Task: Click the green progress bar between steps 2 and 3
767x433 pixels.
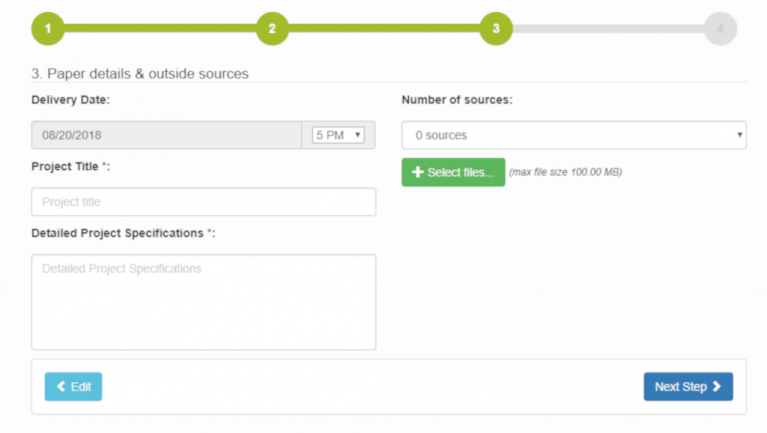Action: pos(383,29)
